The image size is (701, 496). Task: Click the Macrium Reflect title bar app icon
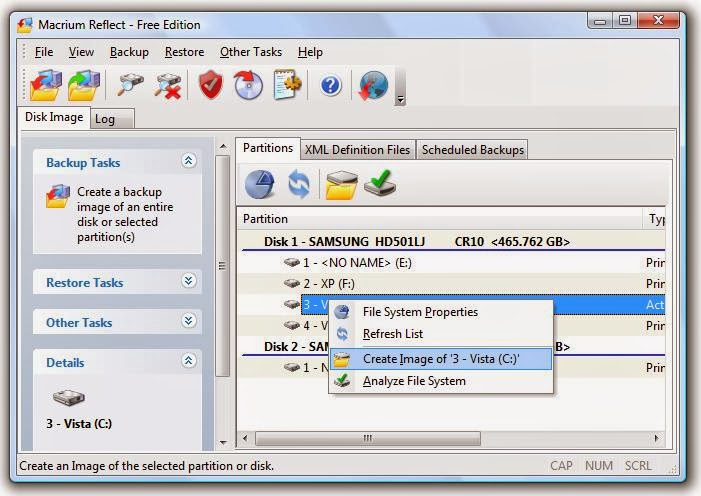(x=25, y=25)
